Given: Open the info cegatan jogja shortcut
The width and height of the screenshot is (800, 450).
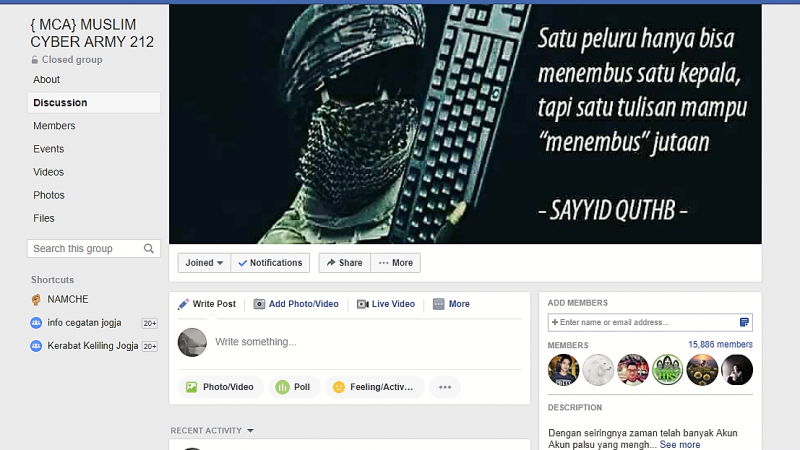Looking at the screenshot, I should (84, 322).
